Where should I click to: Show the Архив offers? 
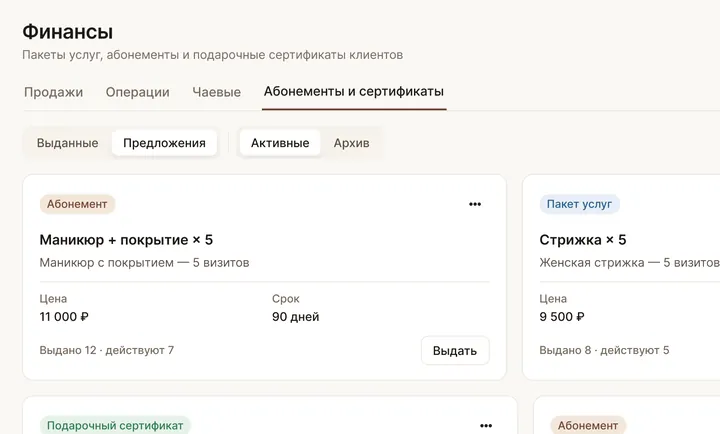(351, 143)
